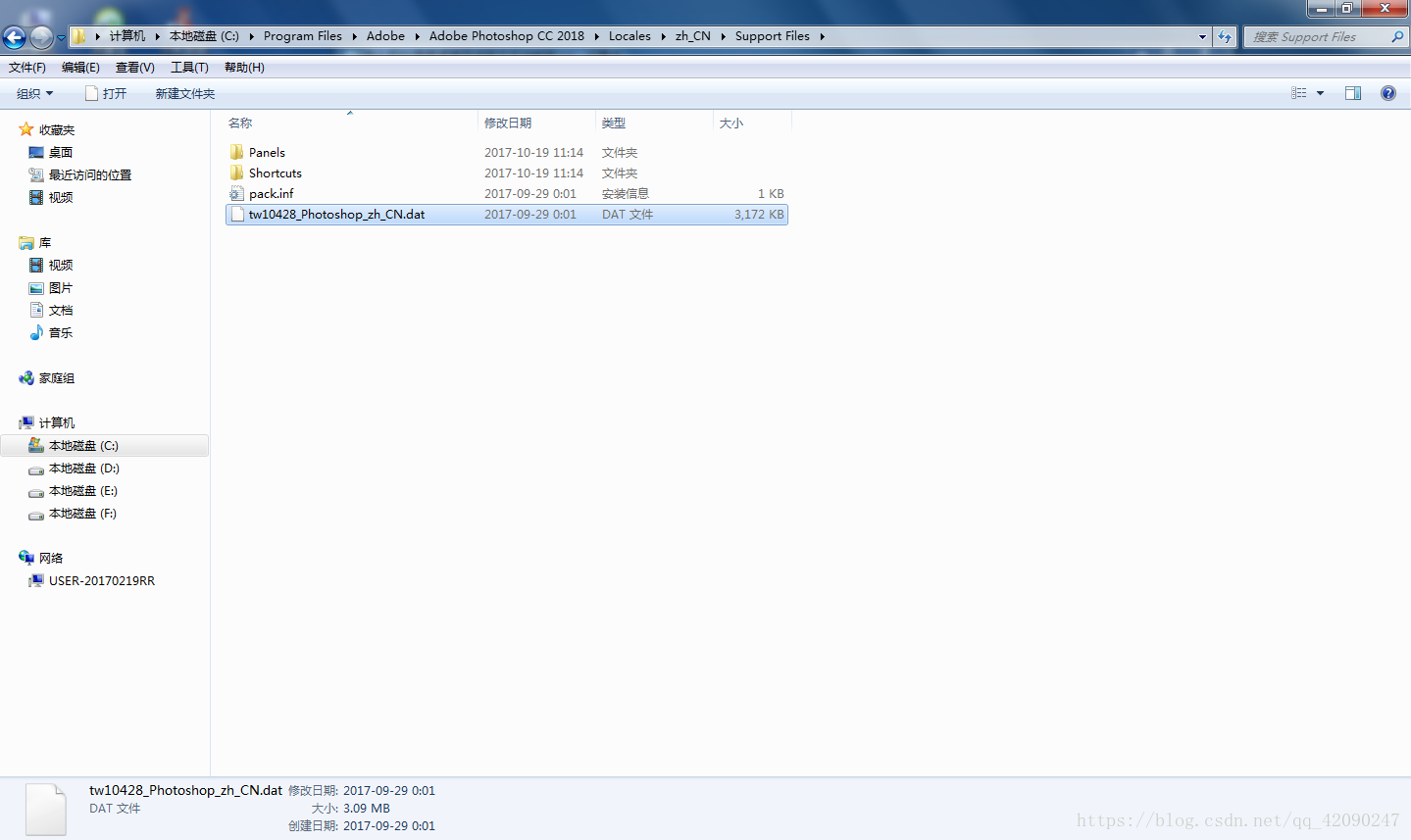Open the 组织 dropdown in the toolbar
This screenshot has width=1411, height=840.
(x=35, y=93)
